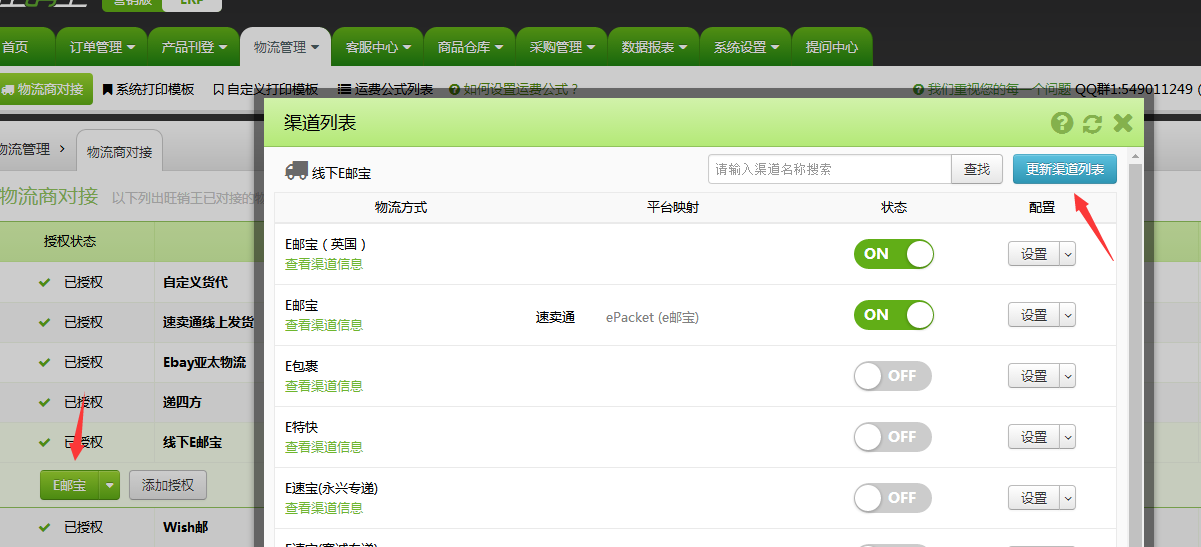Click the 物流管理 breadcrumb link
This screenshot has height=547, width=1201.
tap(24, 149)
